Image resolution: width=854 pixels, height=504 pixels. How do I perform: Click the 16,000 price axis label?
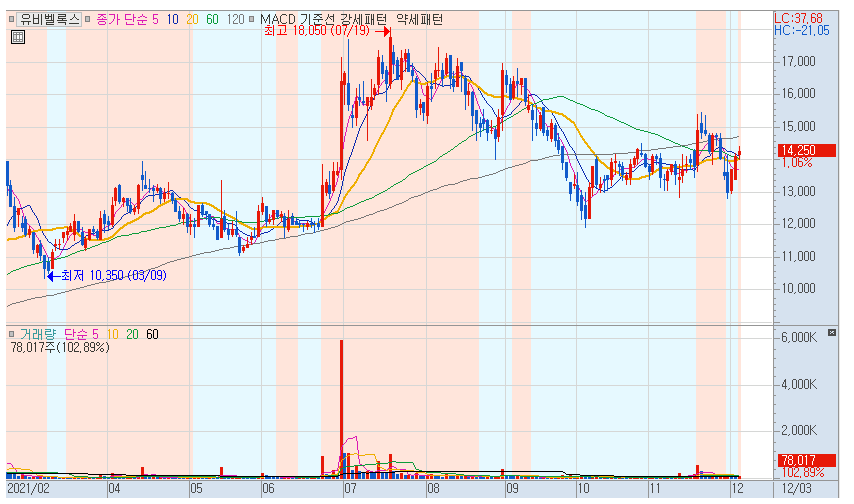798,93
